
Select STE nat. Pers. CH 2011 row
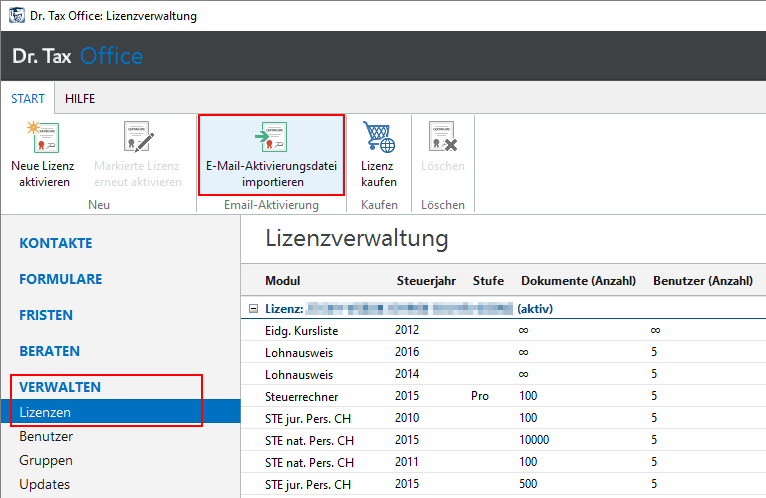(503, 462)
